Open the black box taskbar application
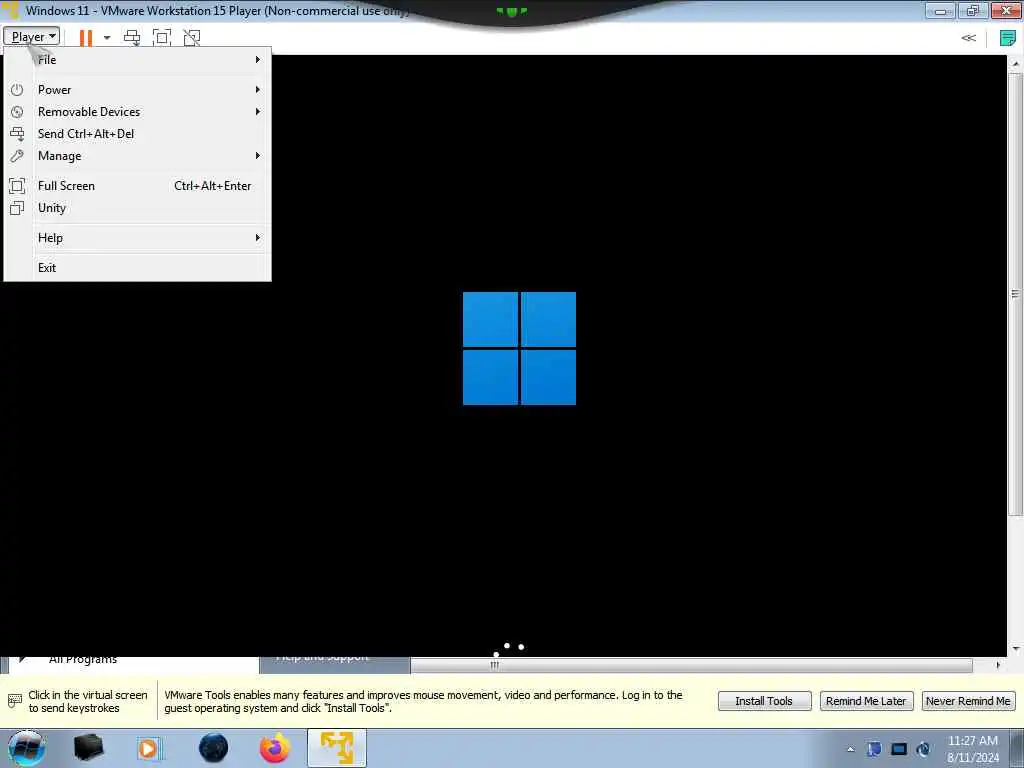1024x768 pixels. 89,748
